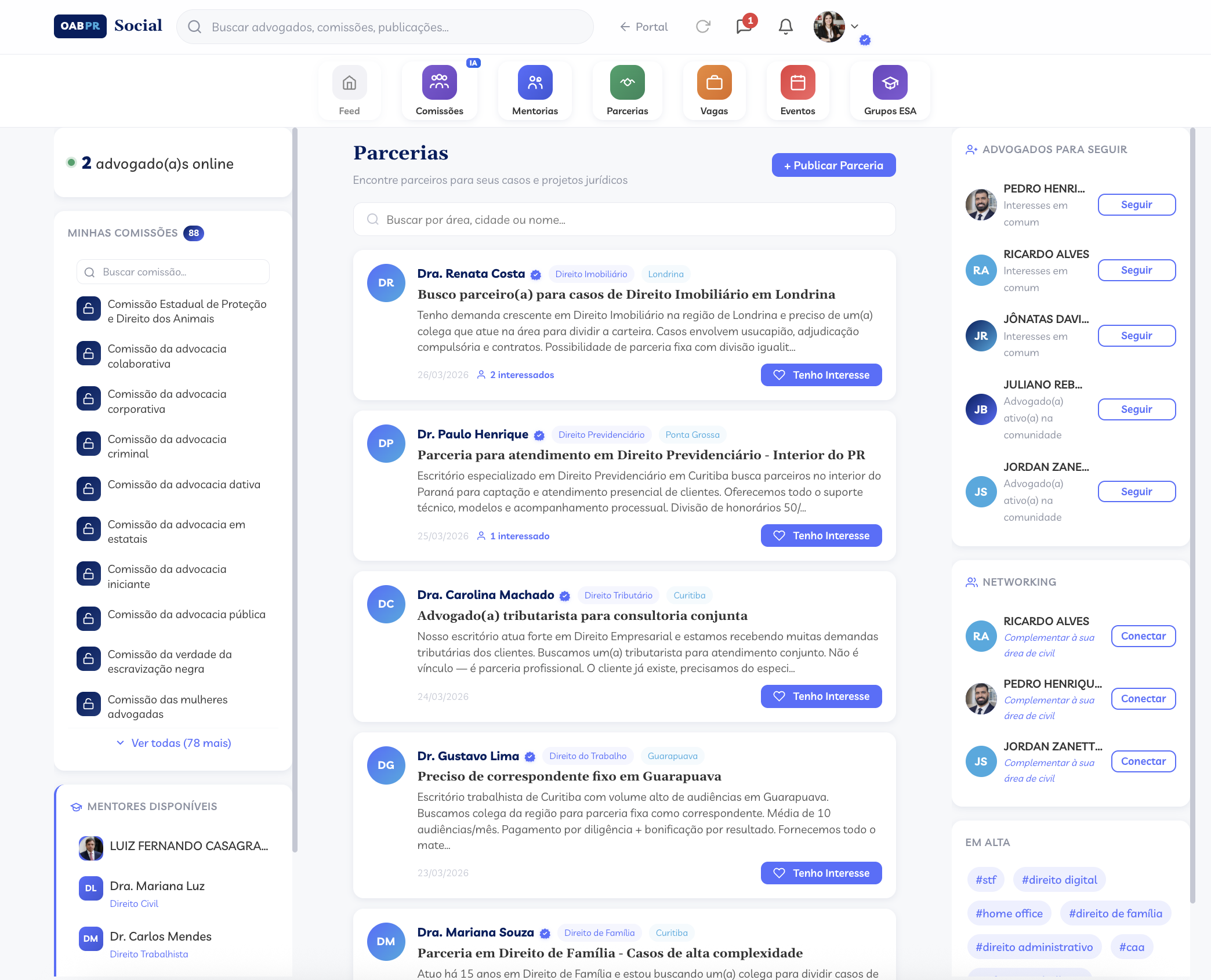
Task: Switch to the Parcerias tab
Action: tap(627, 91)
